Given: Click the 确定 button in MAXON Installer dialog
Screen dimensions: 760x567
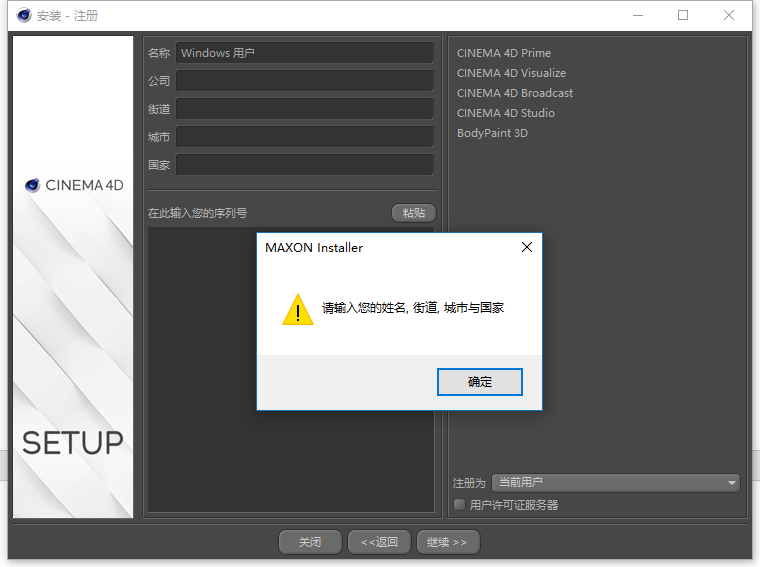Looking at the screenshot, I should click(479, 382).
